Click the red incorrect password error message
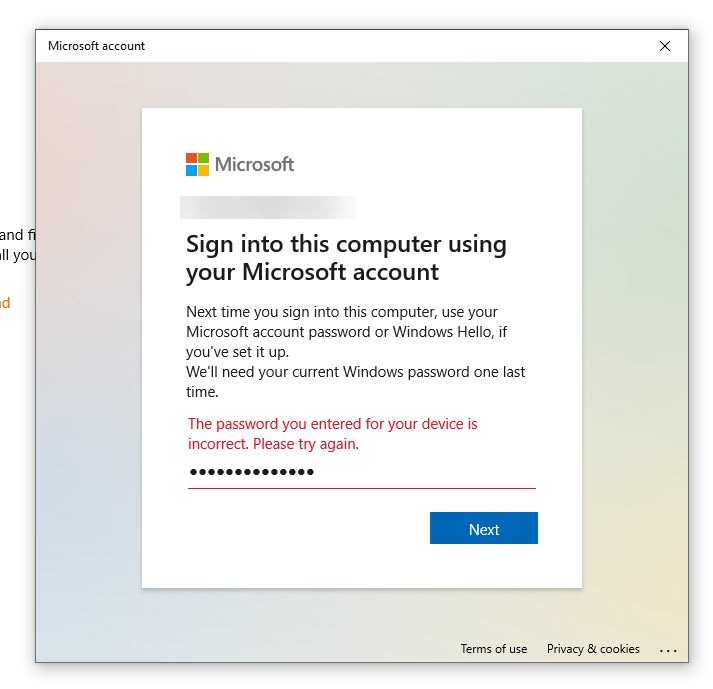 pyautogui.click(x=333, y=433)
